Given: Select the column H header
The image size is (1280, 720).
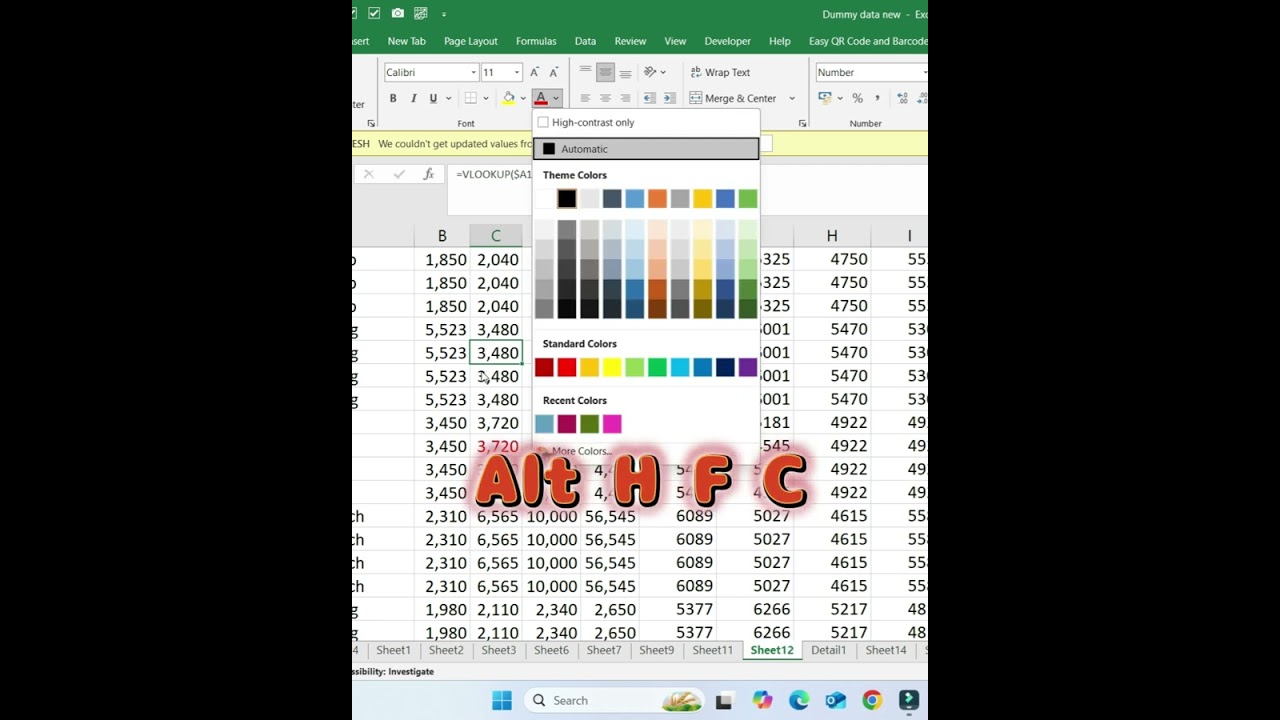Looking at the screenshot, I should tap(832, 236).
